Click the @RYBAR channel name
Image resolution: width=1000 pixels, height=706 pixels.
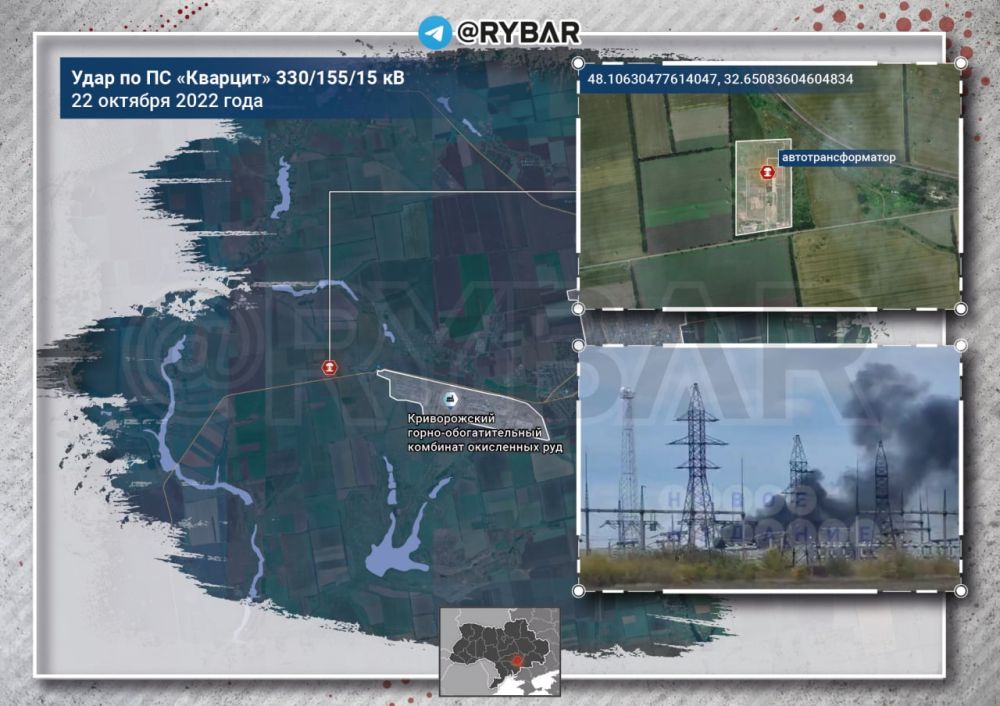tap(518, 32)
